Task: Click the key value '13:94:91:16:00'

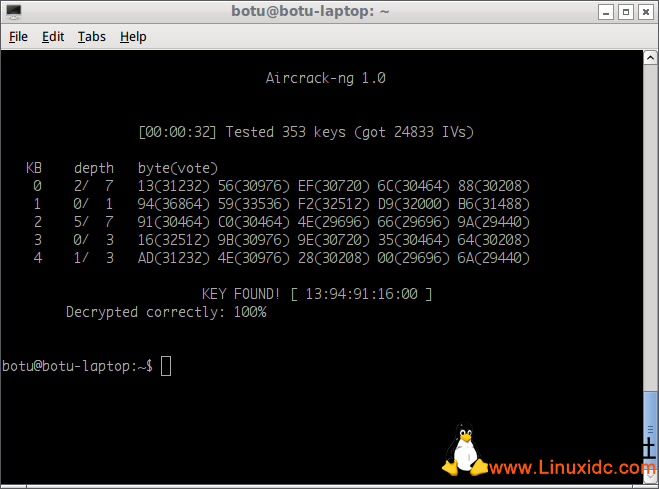Action: (x=361, y=294)
